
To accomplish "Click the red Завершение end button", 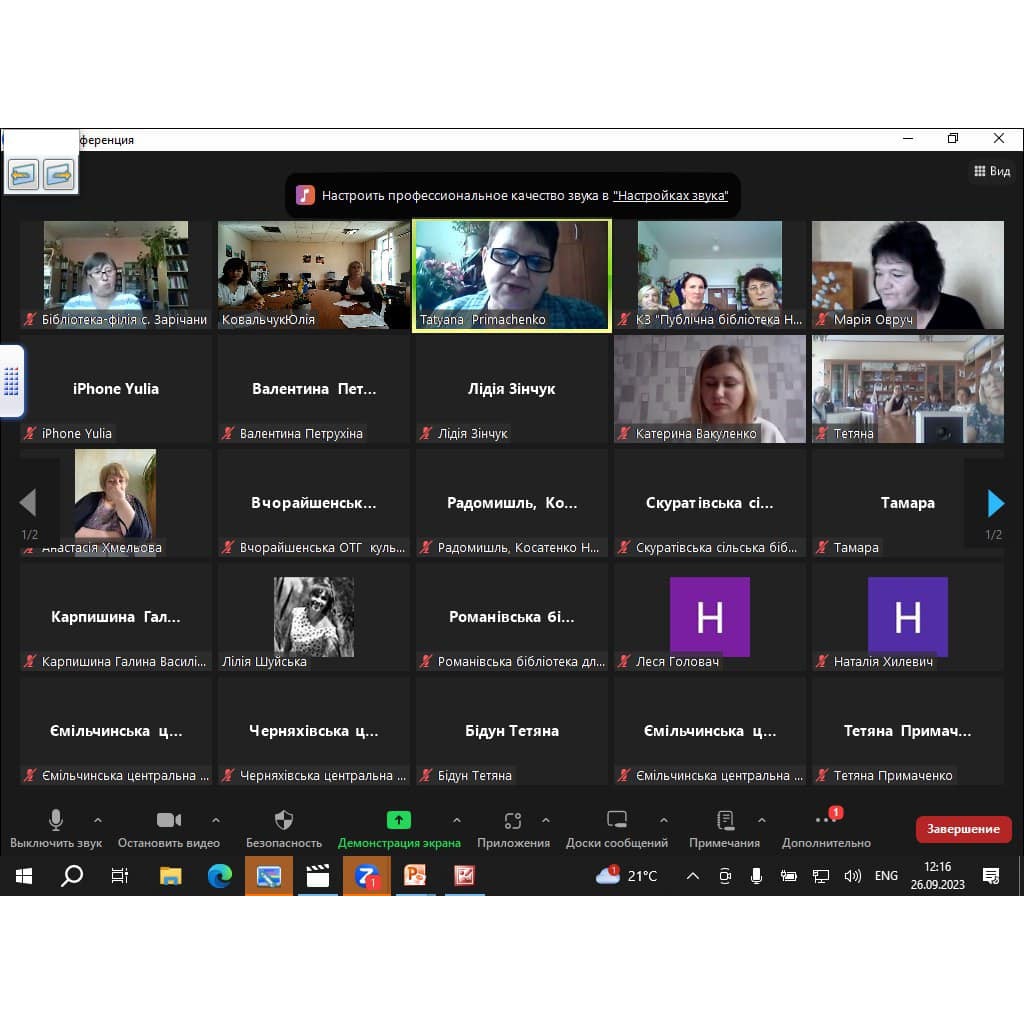I will [963, 829].
